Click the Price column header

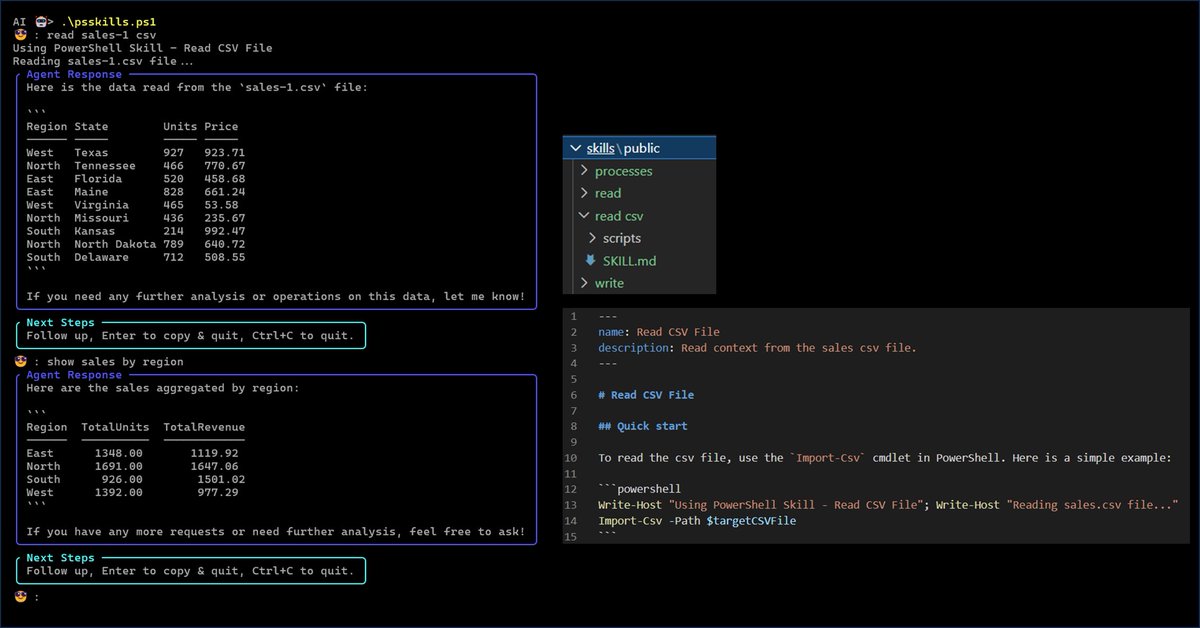click(221, 127)
